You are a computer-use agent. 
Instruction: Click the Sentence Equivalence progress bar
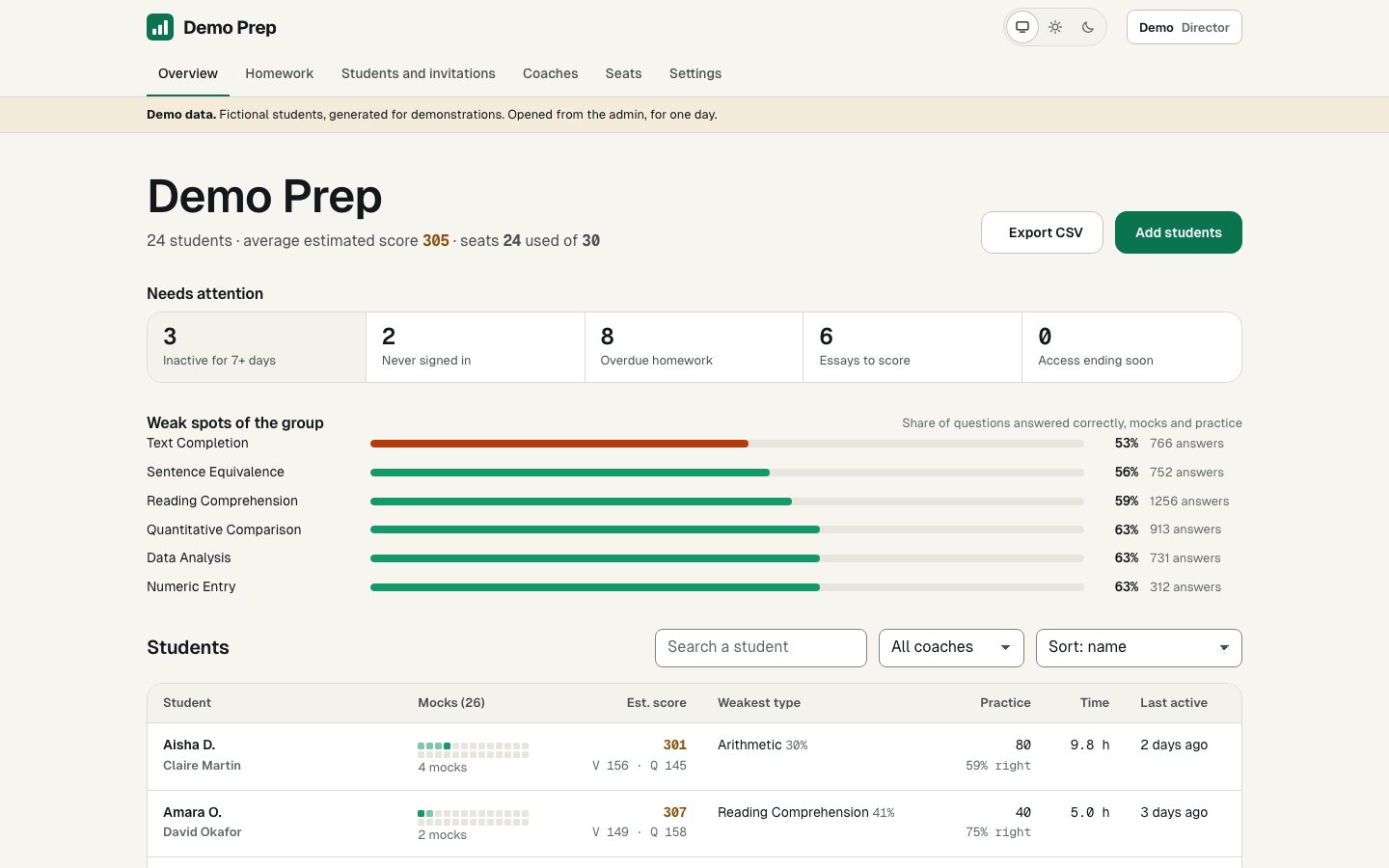pos(727,473)
